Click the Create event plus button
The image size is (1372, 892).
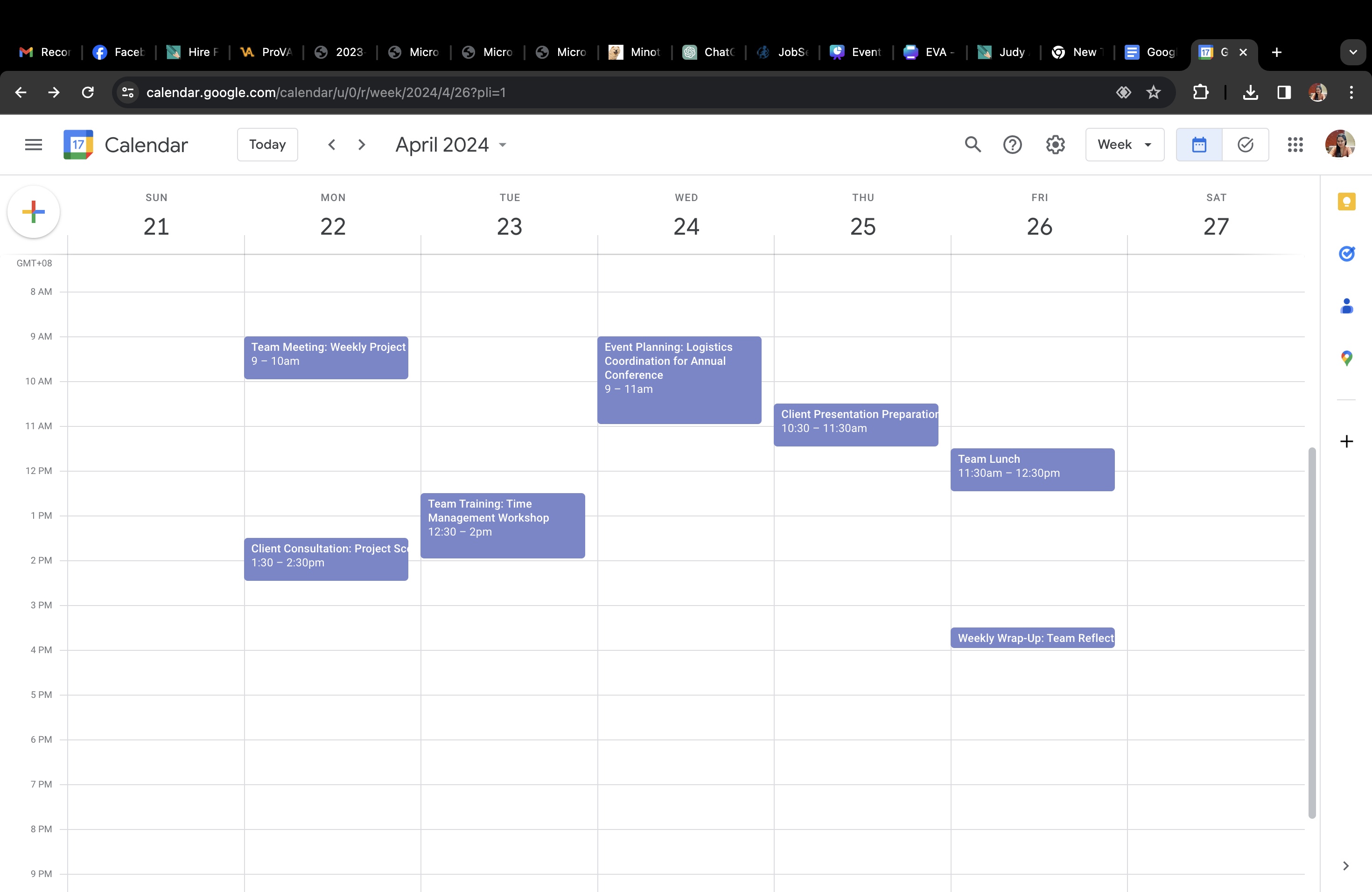pyautogui.click(x=34, y=212)
